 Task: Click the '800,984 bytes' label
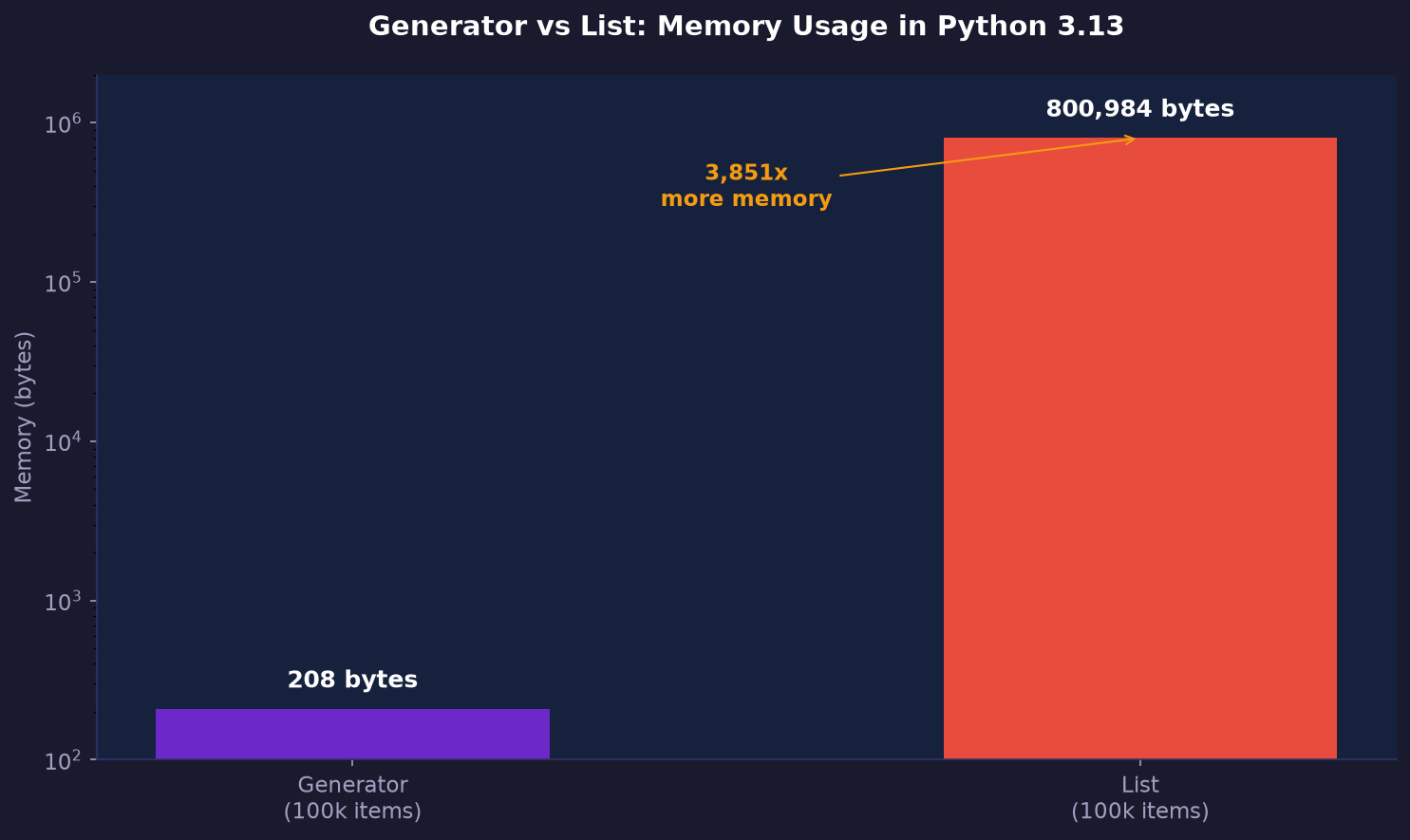[x=1139, y=109]
